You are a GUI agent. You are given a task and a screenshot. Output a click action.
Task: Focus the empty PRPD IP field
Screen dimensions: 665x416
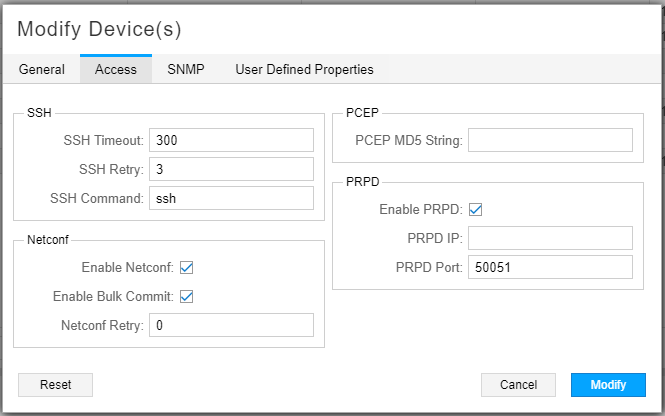[x=550, y=238]
